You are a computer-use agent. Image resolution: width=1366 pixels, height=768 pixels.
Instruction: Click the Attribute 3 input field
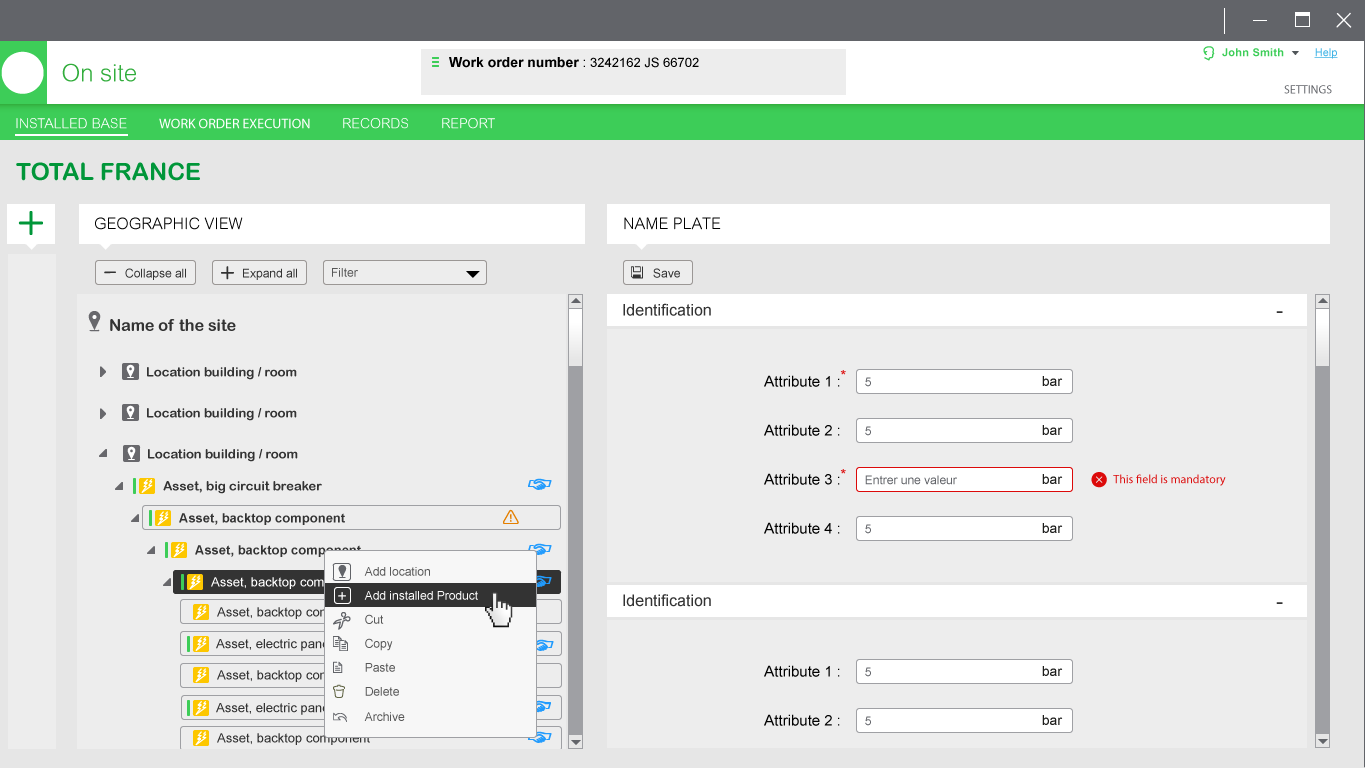pos(964,480)
